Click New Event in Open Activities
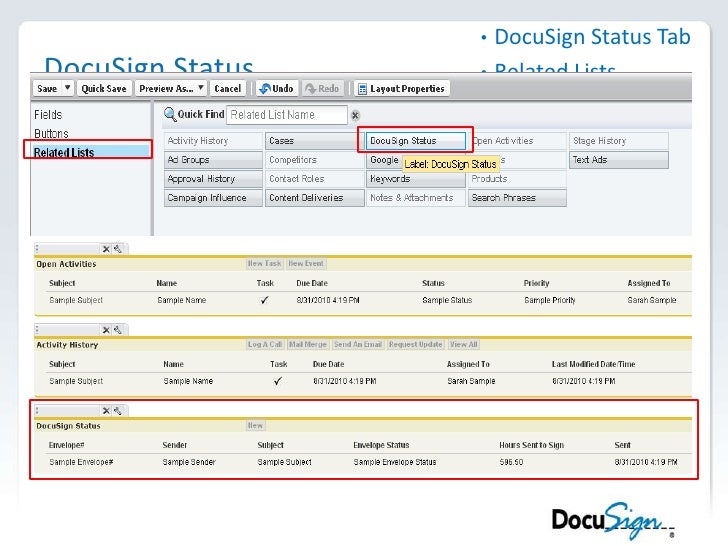This screenshot has width=728, height=546. (x=306, y=264)
